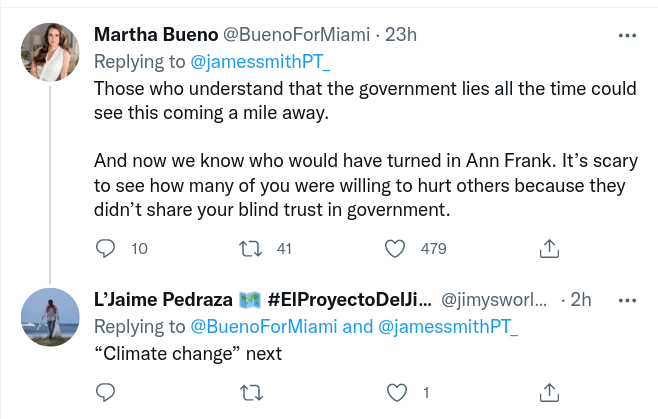Like Martha Bueno's tweet
Screen dimensions: 658x419
coord(396,248)
